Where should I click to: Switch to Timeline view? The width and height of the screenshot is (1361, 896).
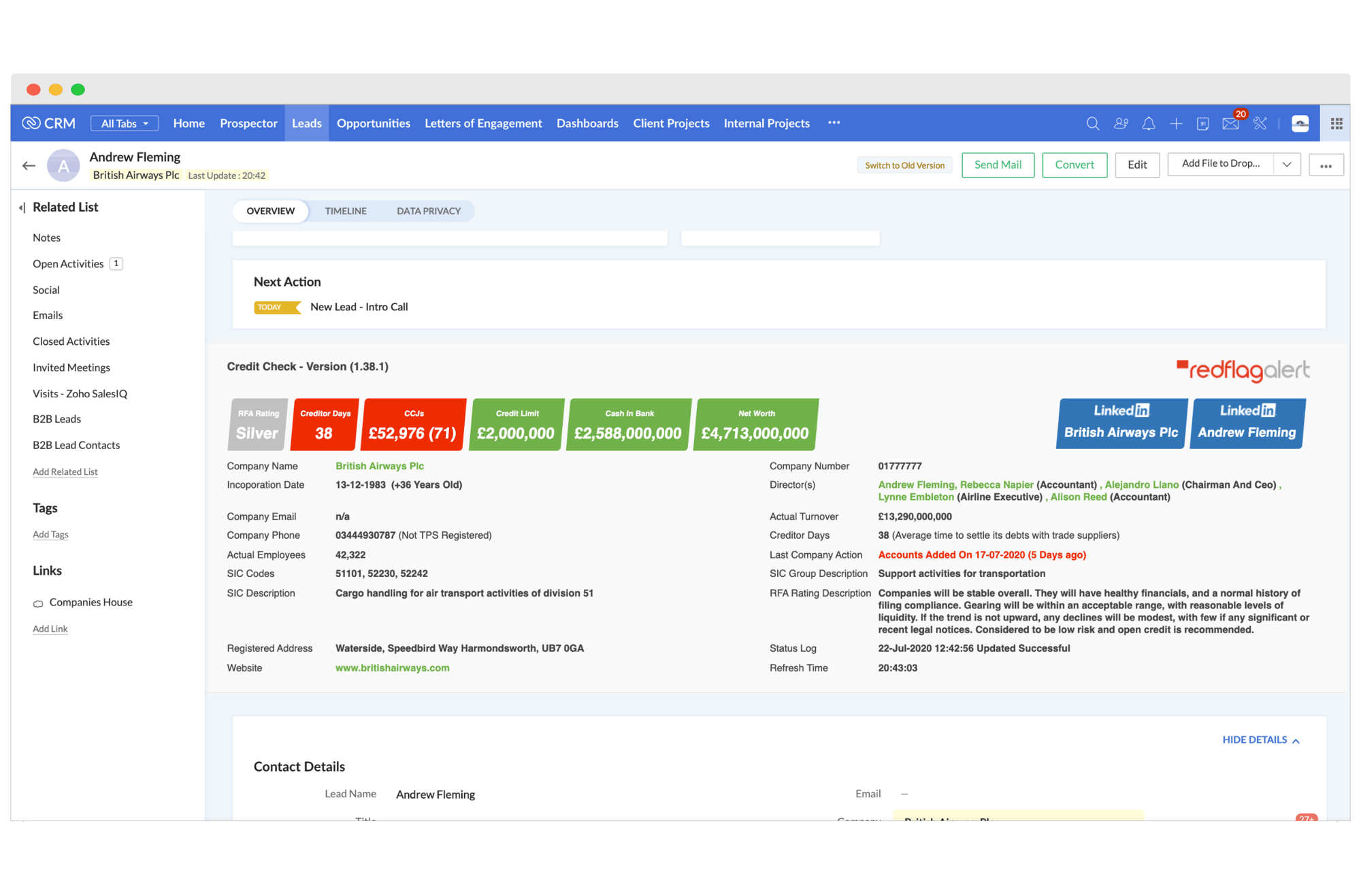coord(346,211)
